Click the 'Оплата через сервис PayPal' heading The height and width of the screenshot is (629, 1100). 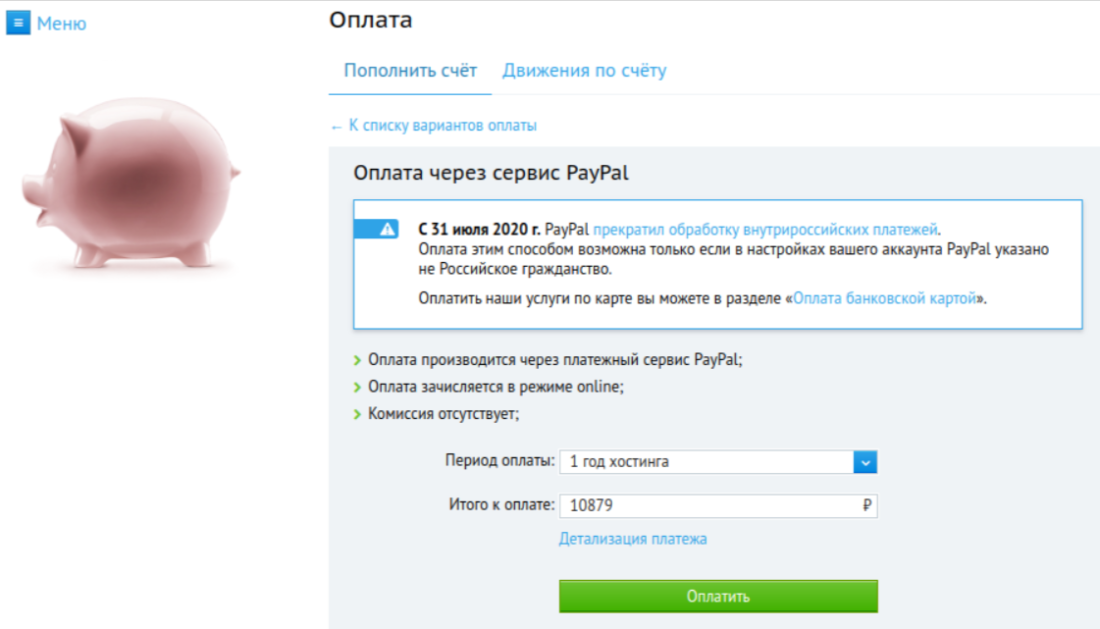(x=491, y=173)
